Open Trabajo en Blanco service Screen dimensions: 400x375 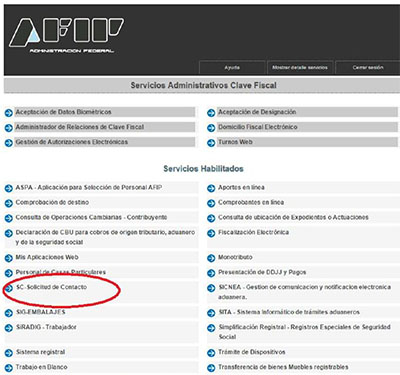(42, 367)
